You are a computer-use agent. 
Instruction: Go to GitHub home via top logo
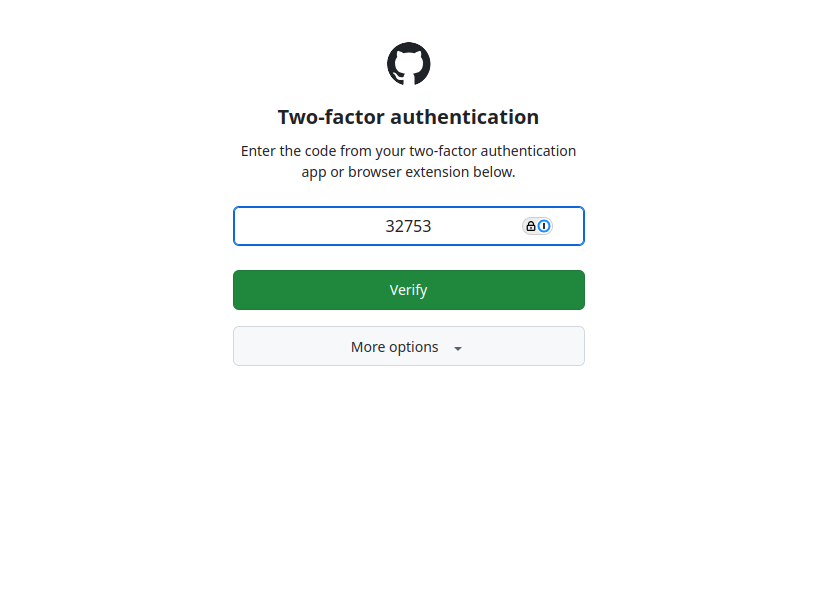point(408,64)
